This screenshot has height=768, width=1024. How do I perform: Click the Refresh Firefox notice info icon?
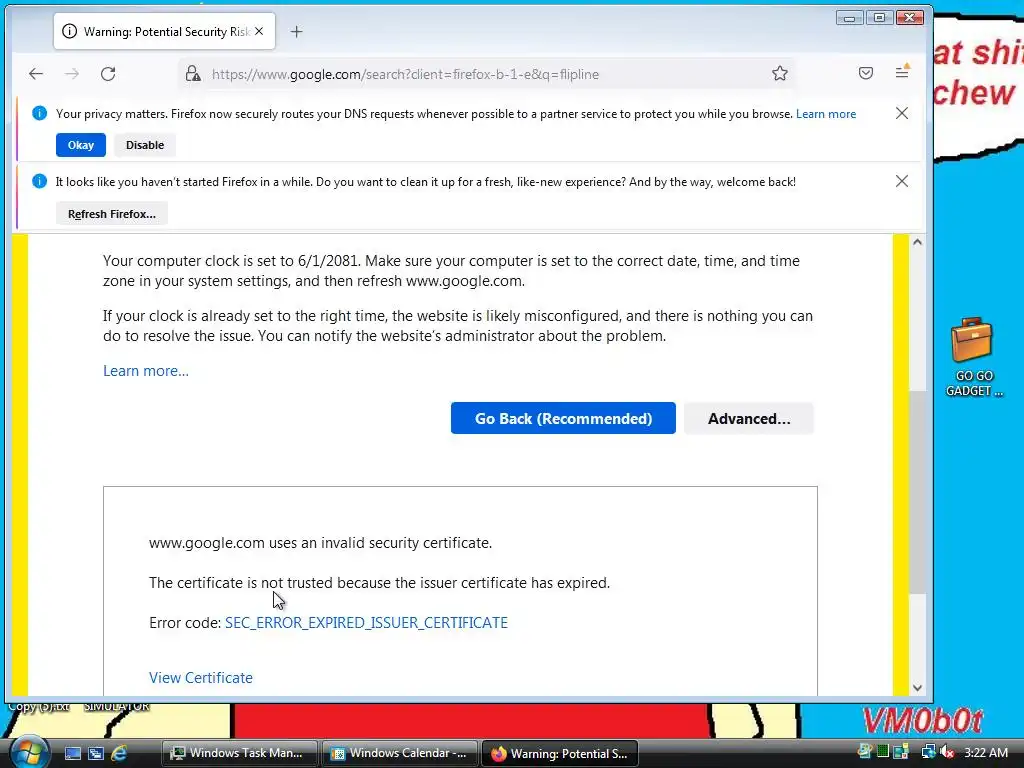[39, 182]
